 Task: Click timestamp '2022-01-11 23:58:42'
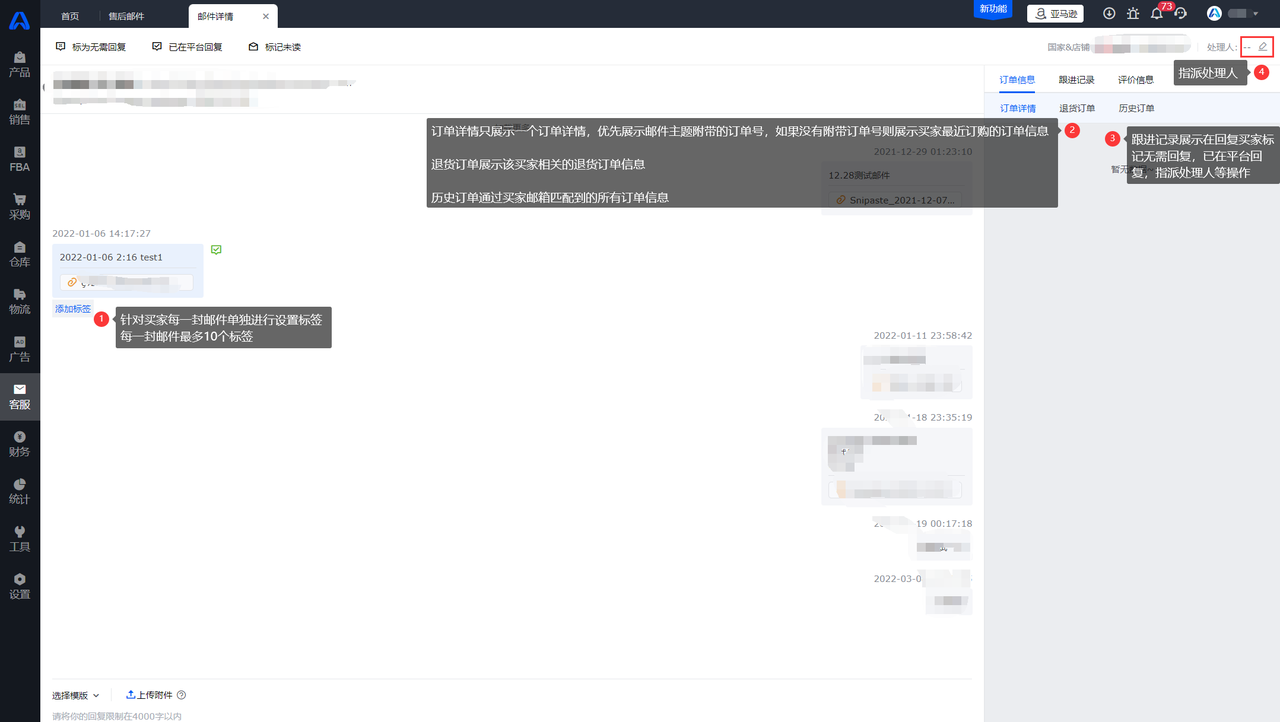click(x=923, y=336)
